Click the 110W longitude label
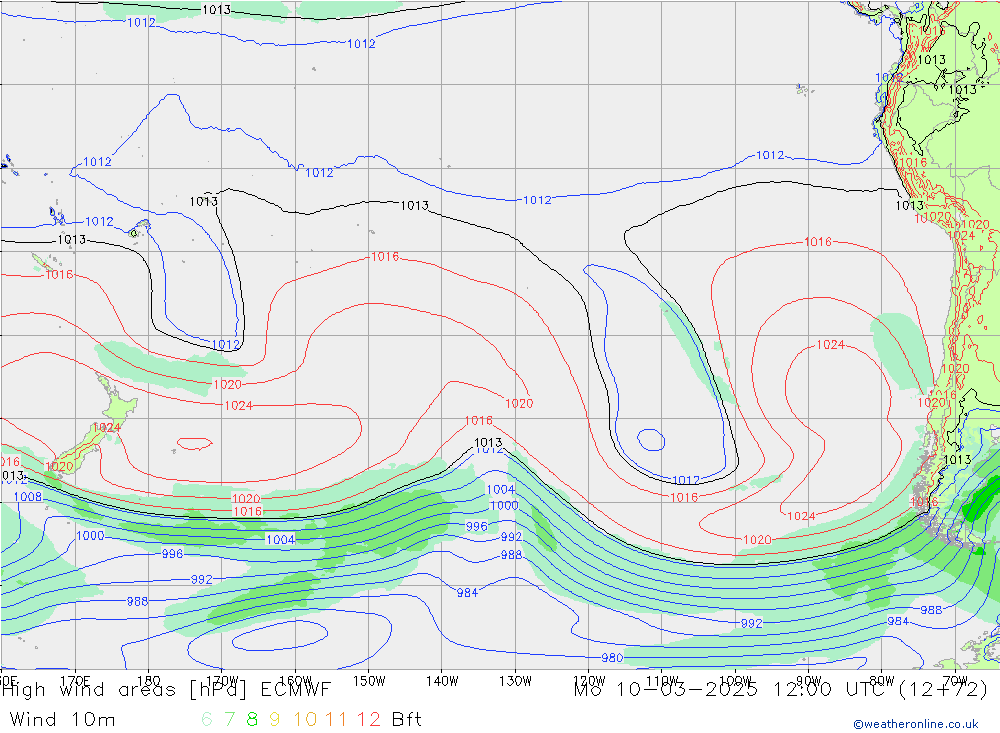Screen dimensions: 1000x733 coord(662,681)
